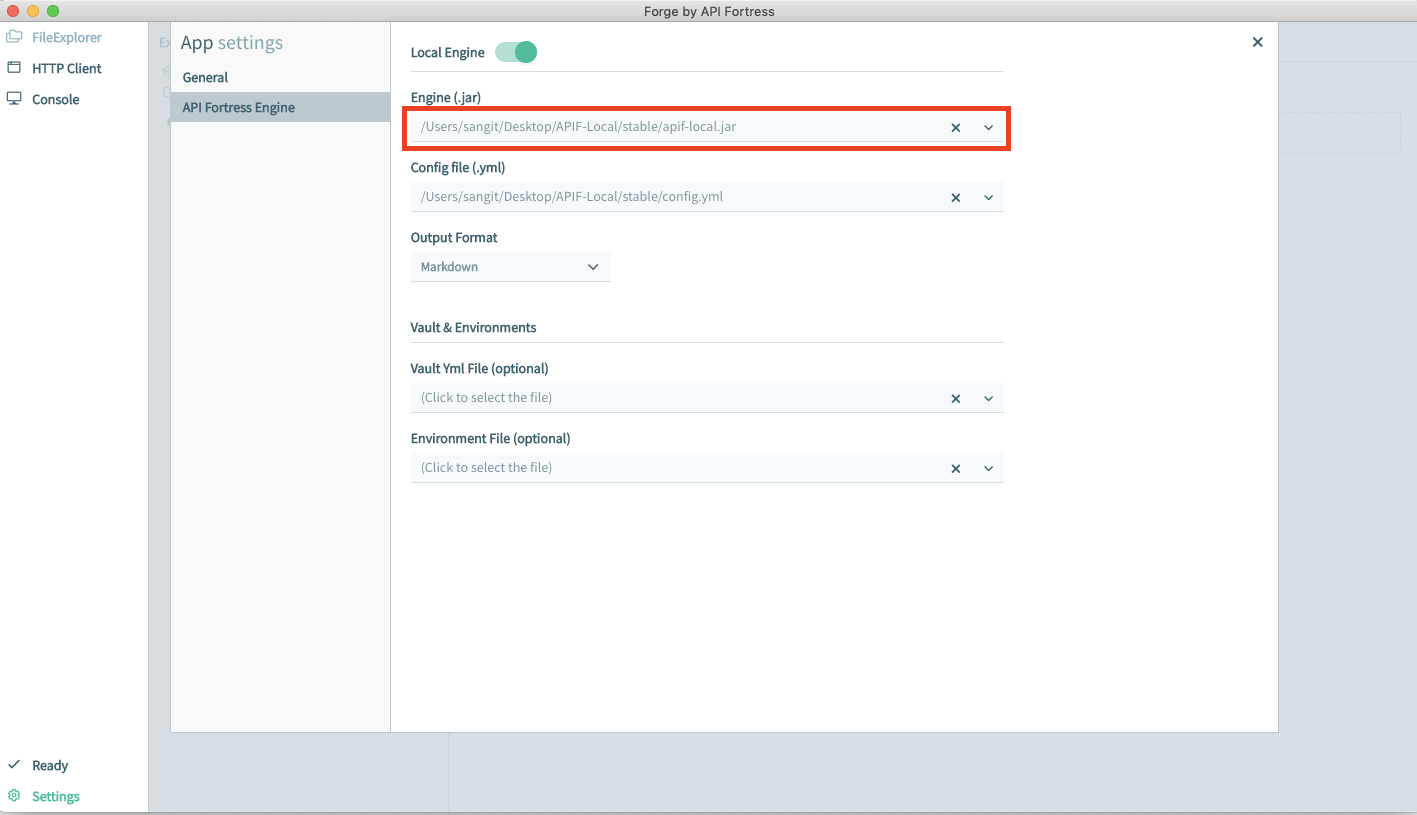Close the App settings dialog
Image resolution: width=1417 pixels, height=815 pixels.
[1257, 42]
